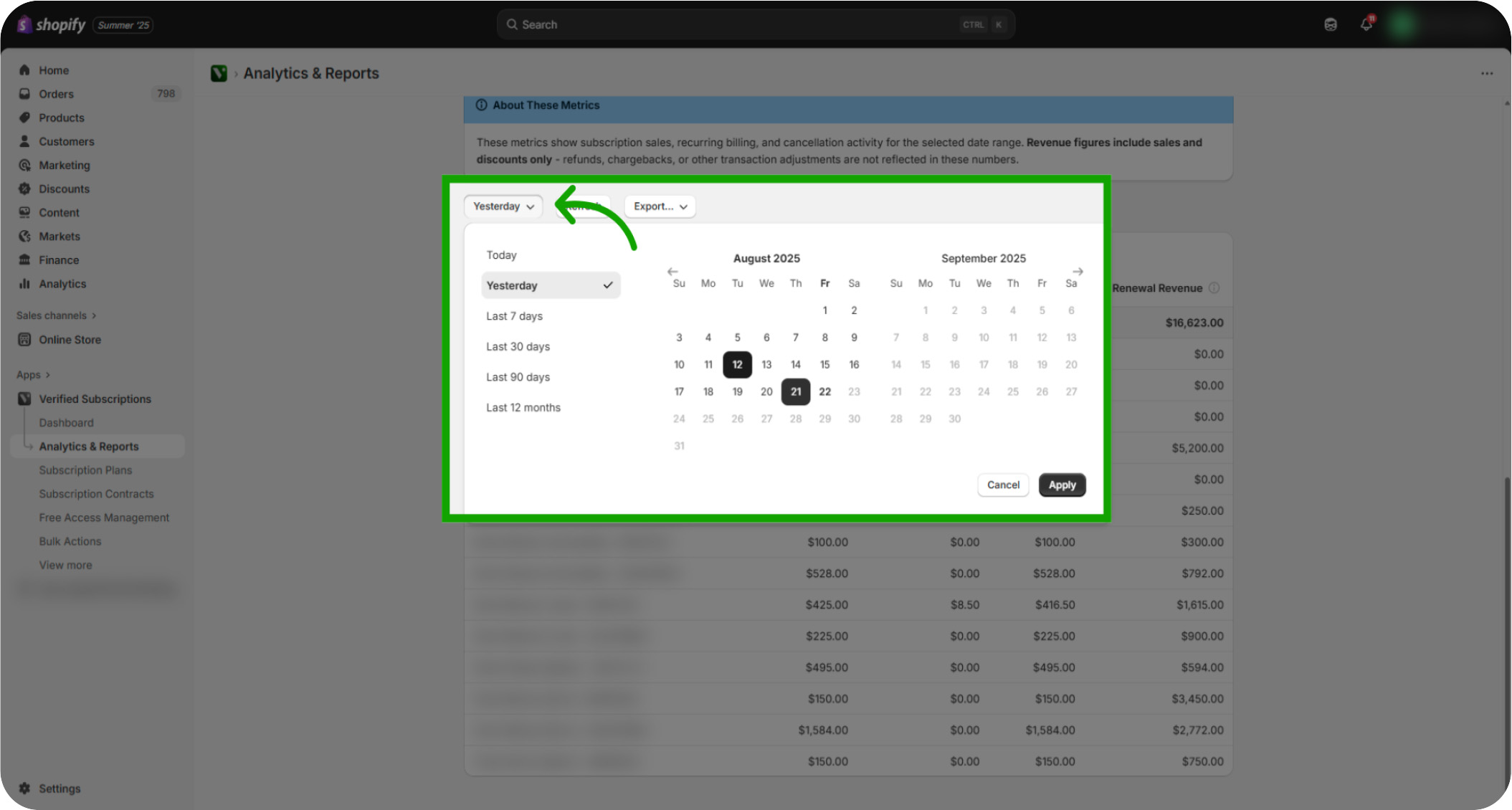Select the Last 12 months preset
The height and width of the screenshot is (810, 1512).
(551, 407)
